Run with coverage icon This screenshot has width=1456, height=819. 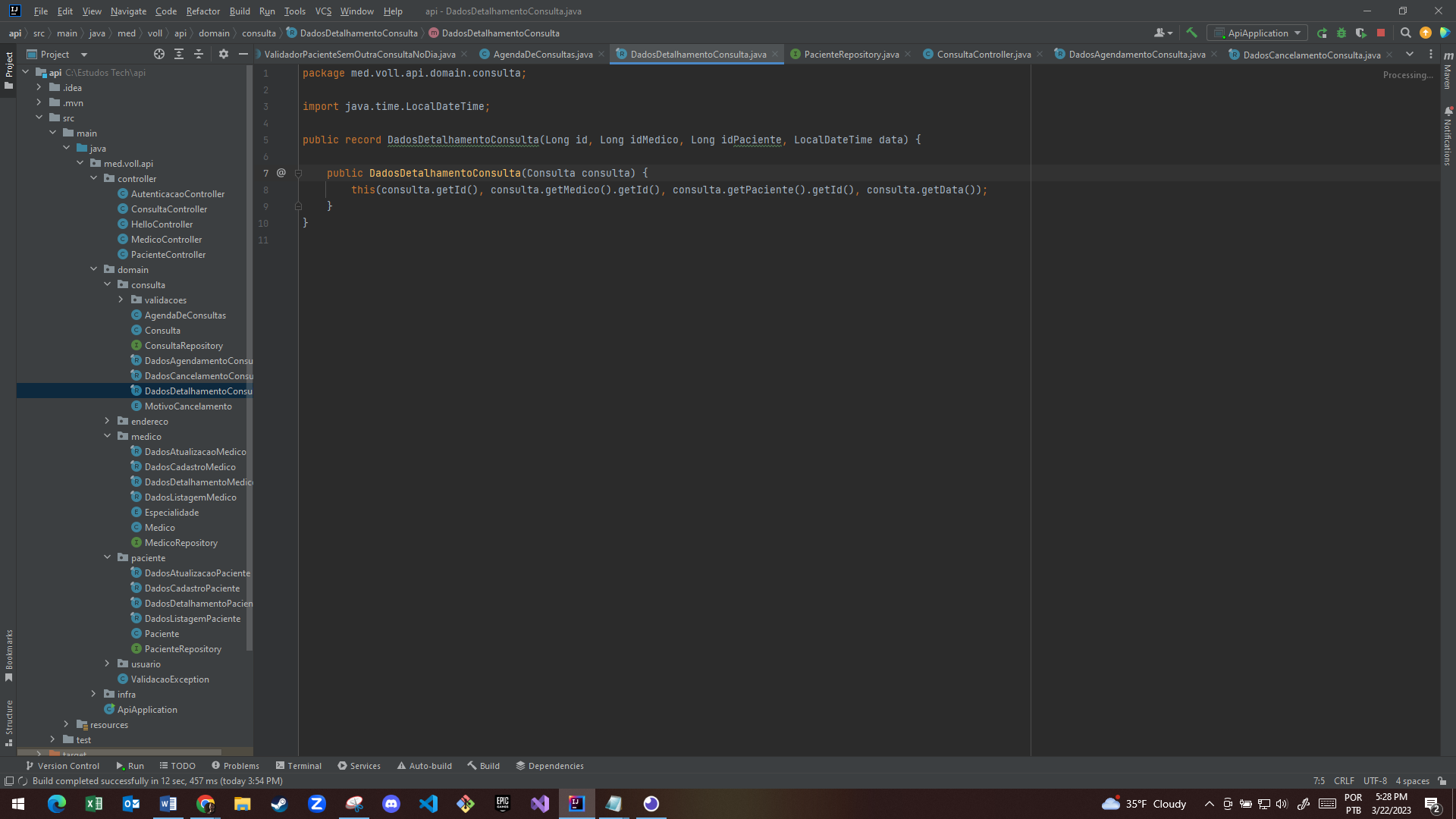1361,33
